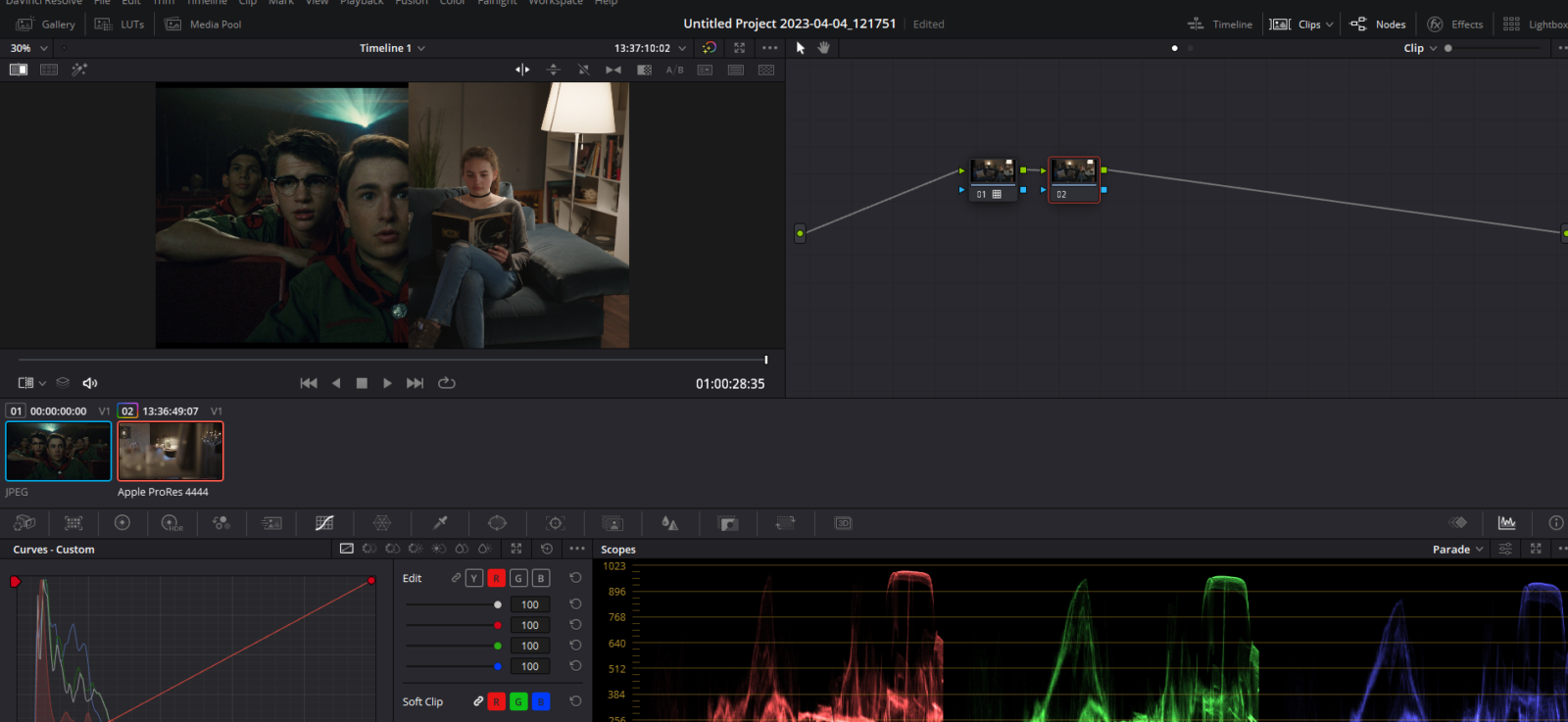
Task: Toggle the G curve edit channel
Action: pos(518,578)
